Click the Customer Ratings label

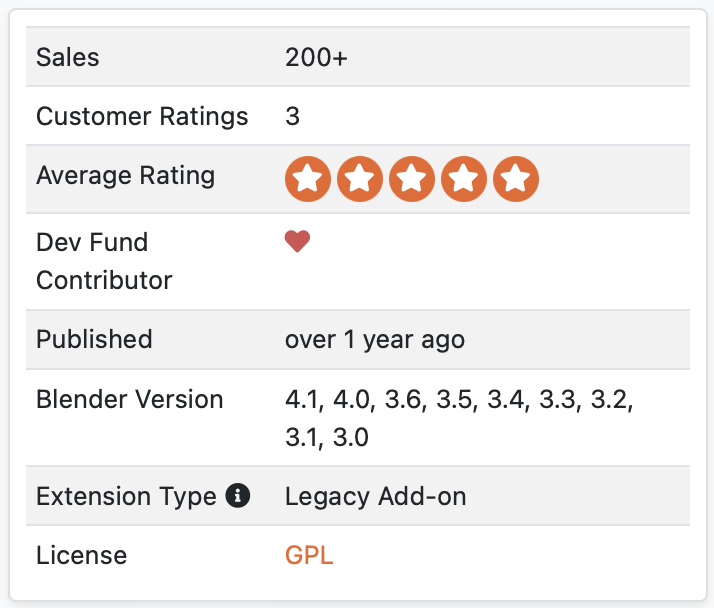[142, 116]
